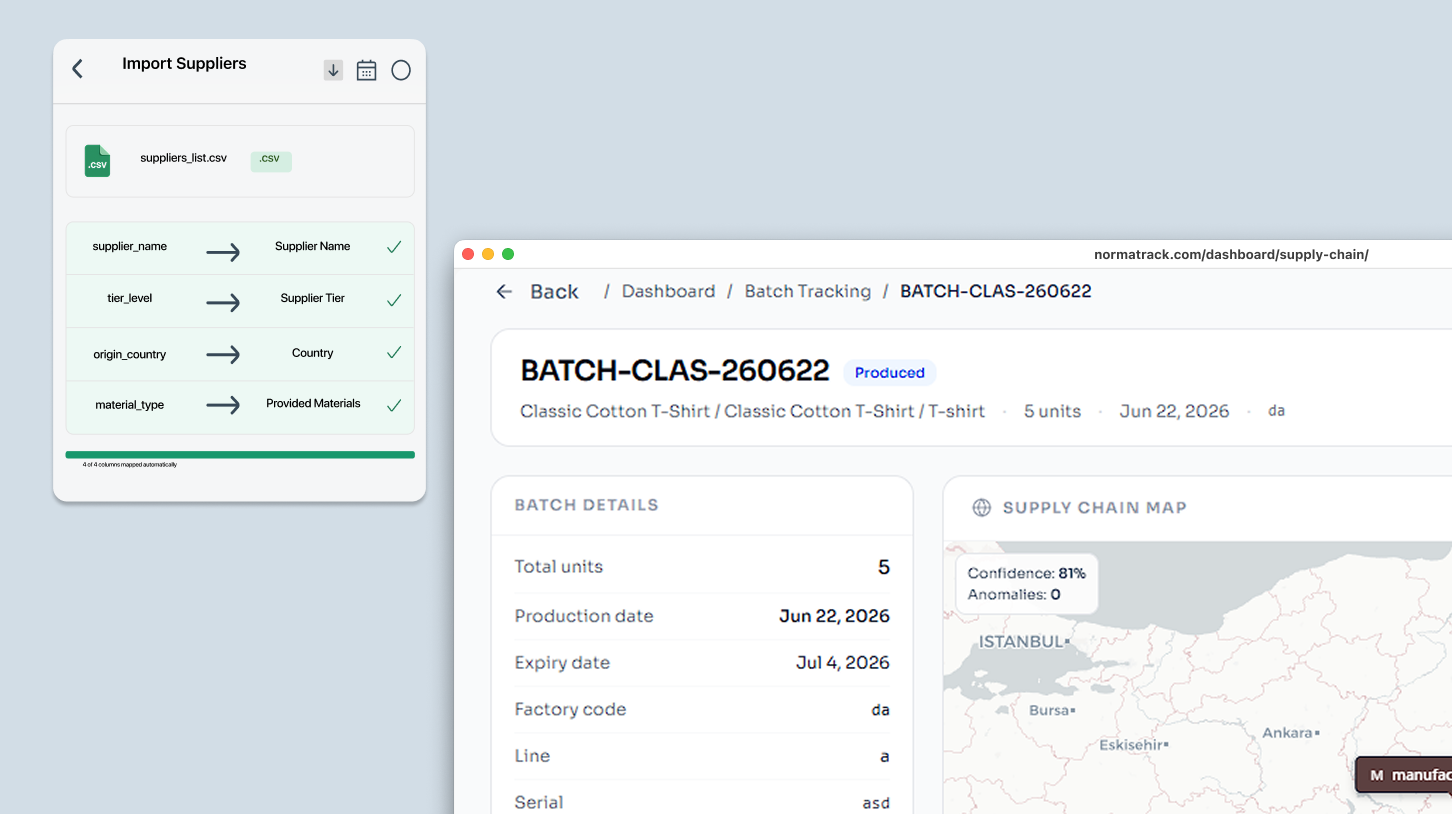Viewport: 1452px width, 814px height.
Task: Click the Back arrow in the dashboard
Action: [x=504, y=291]
